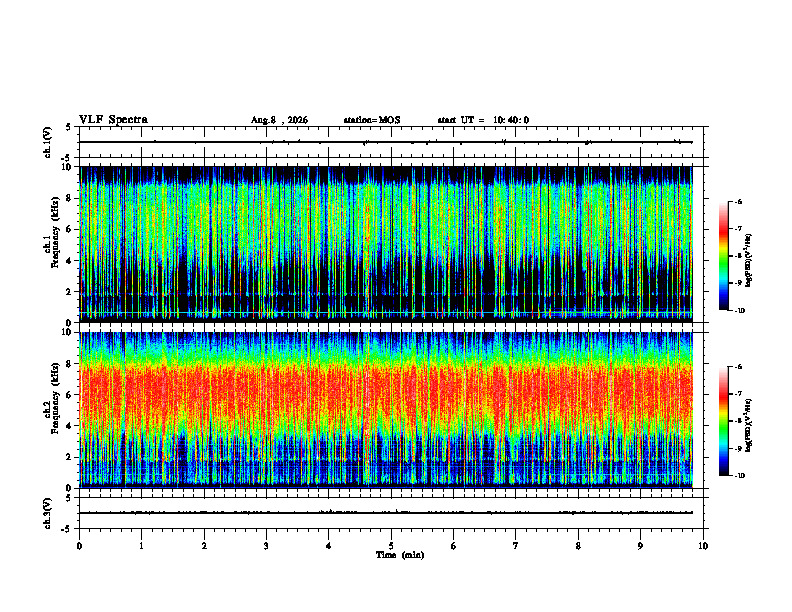Viewport: 792px width, 612px height.
Task: Click time axis tick label "3"
Action: click(266, 546)
